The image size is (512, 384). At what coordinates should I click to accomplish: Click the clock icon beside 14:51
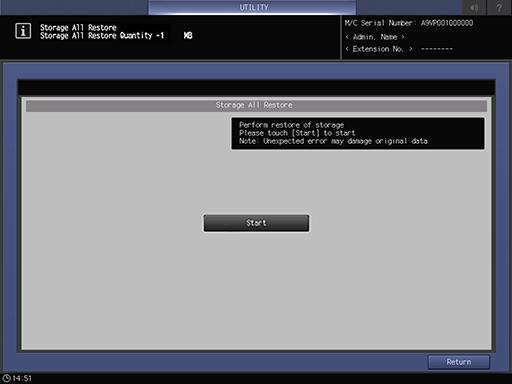6,379
